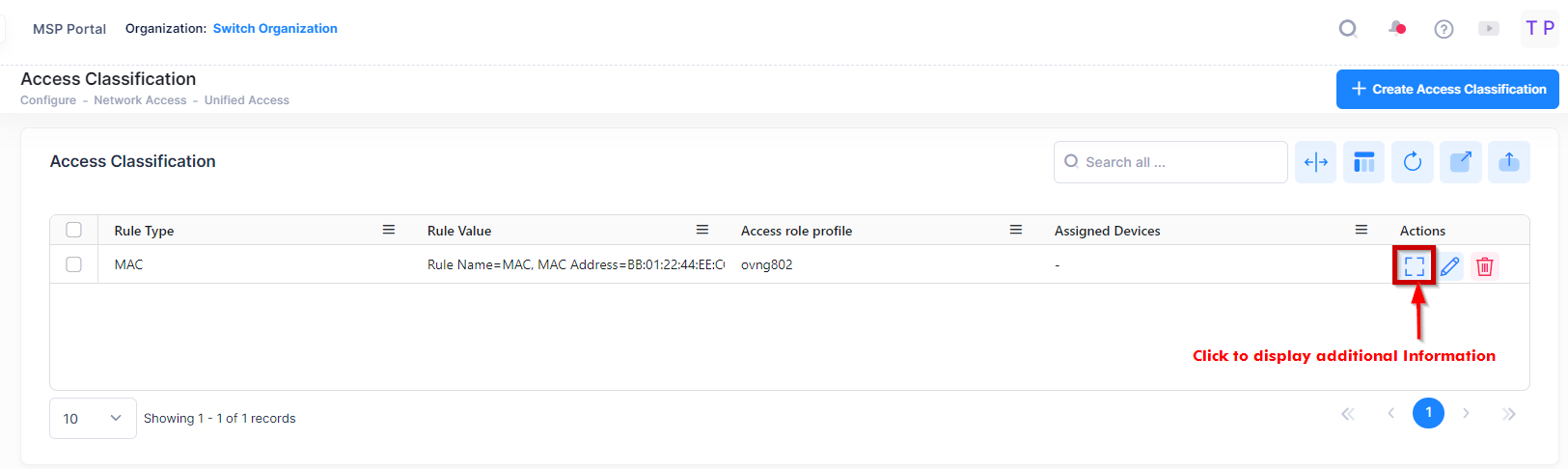Screen dimensions: 1568x469
Task: Select page 1 in pagination
Action: 1428,413
